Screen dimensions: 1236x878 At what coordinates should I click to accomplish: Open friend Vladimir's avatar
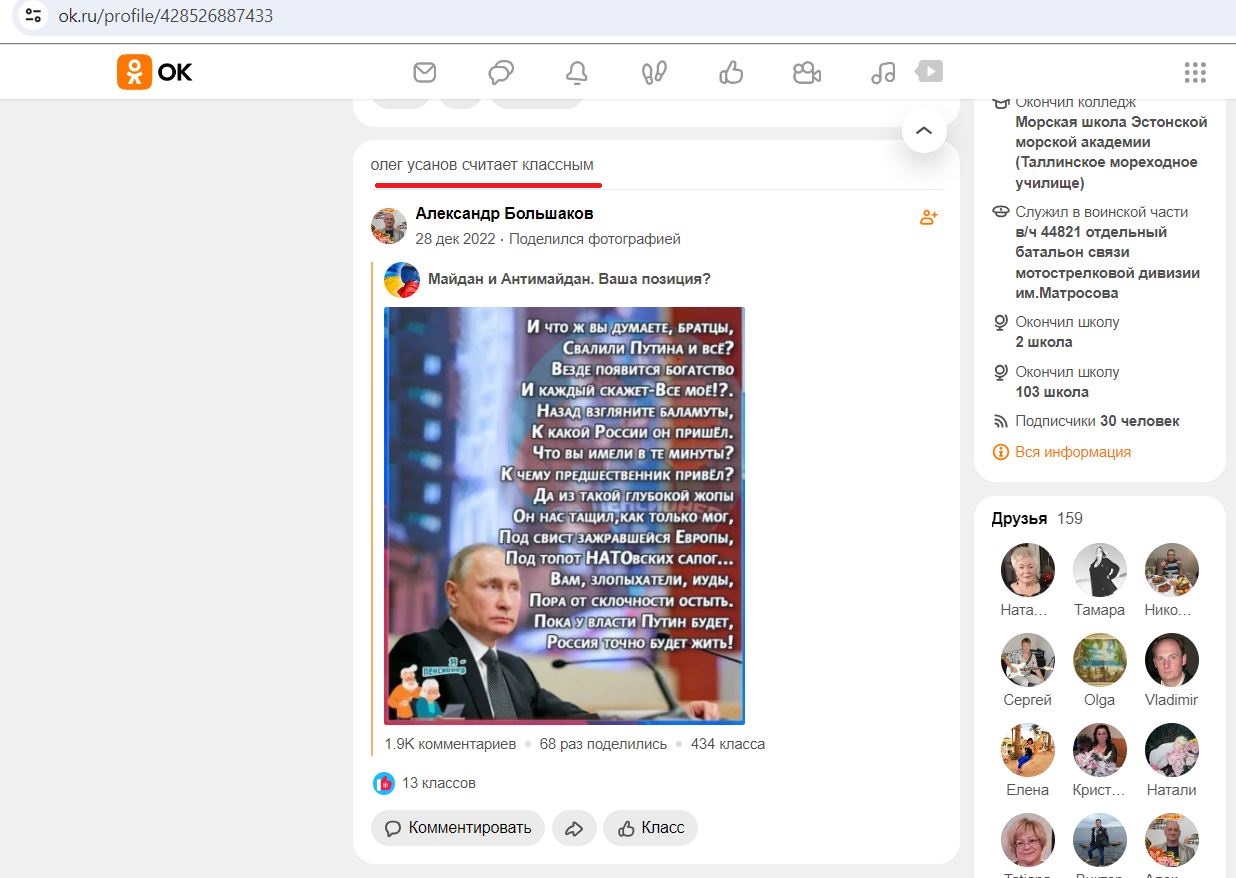[1172, 660]
